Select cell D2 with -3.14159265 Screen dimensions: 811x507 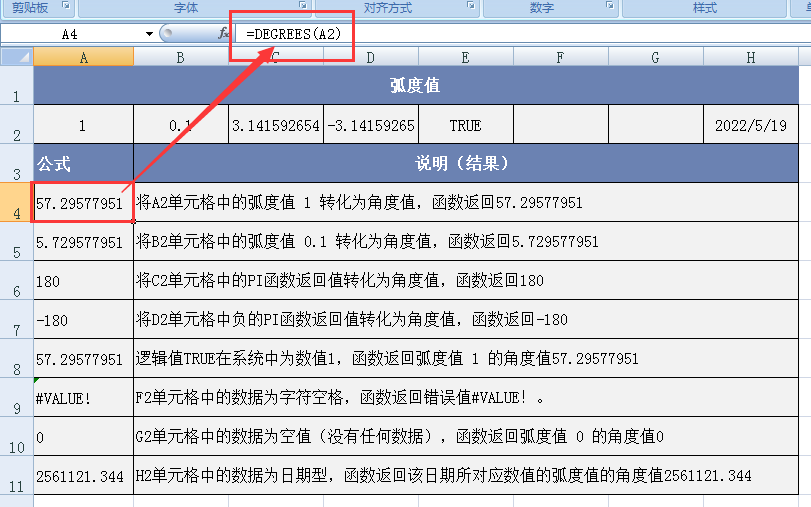371,125
